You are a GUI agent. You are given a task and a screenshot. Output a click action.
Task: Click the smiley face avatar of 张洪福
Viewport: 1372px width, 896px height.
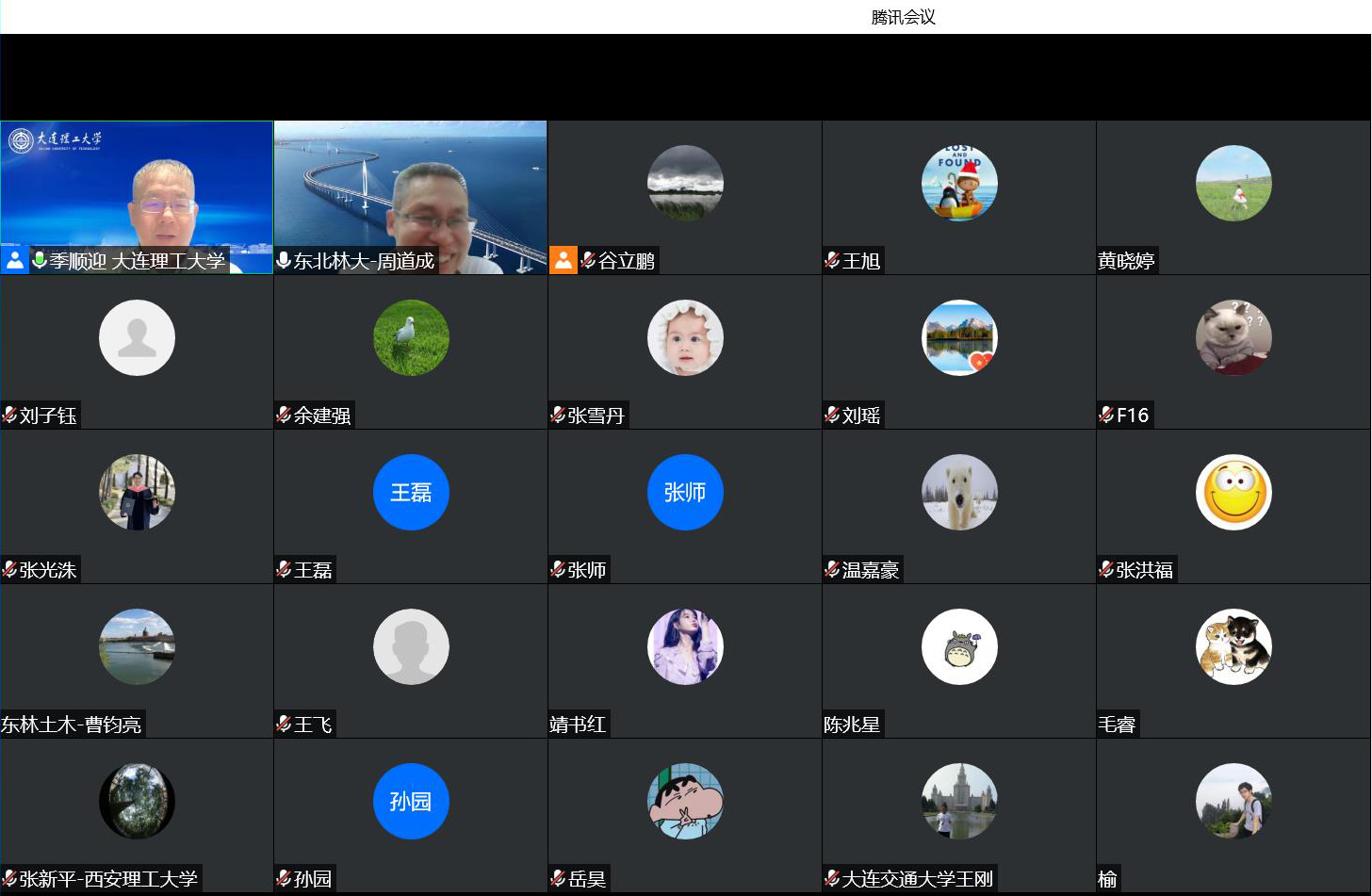[x=1233, y=492]
